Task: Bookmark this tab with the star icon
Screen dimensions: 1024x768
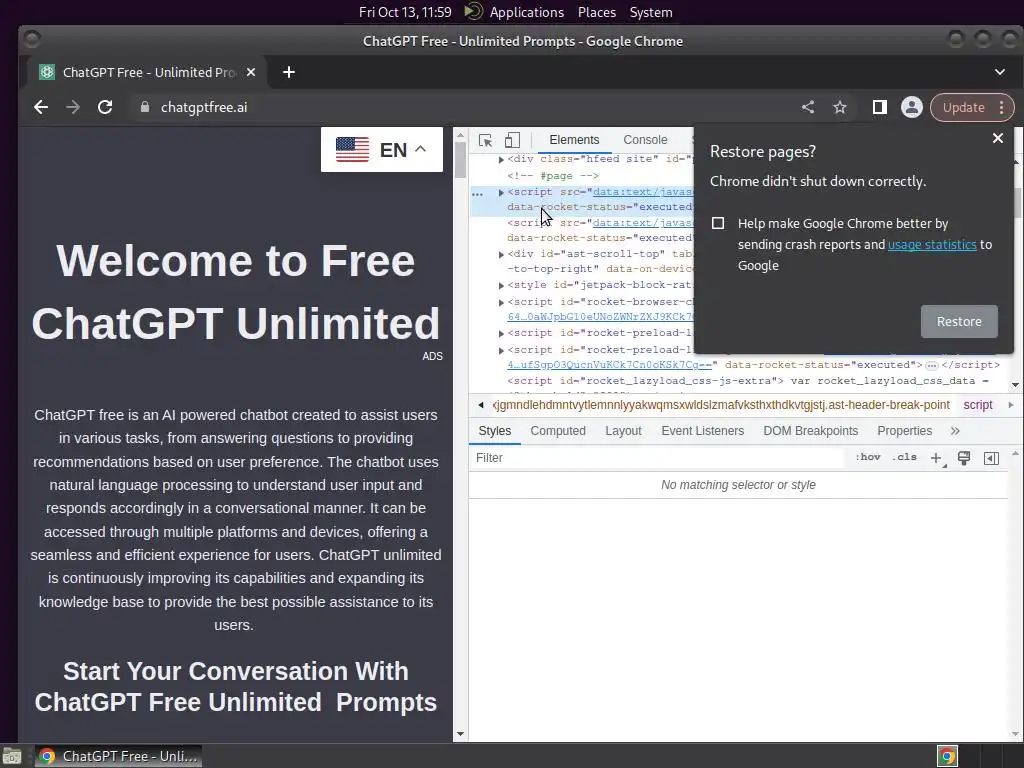Action: click(840, 107)
